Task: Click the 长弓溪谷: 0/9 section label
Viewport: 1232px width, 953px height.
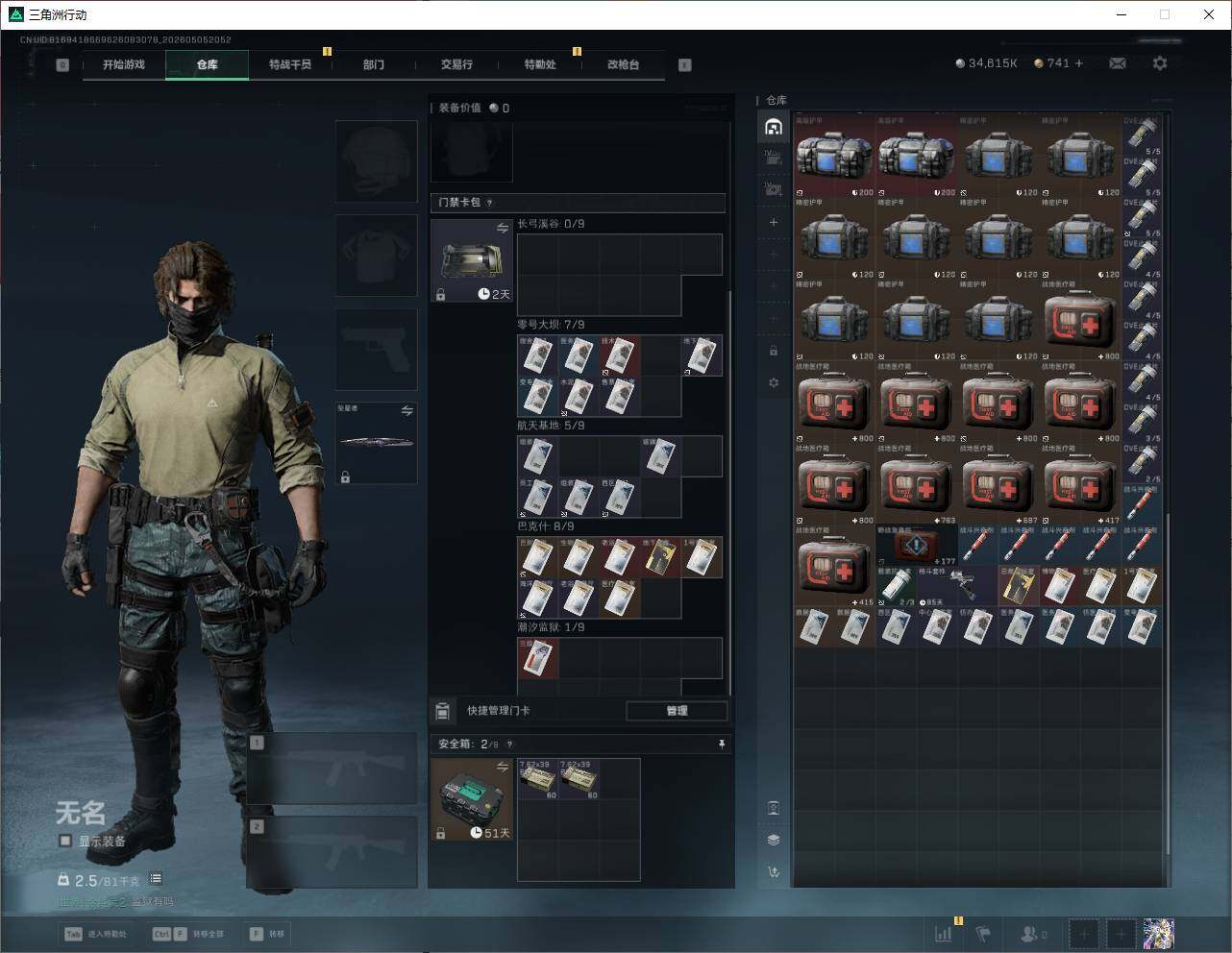Action: [x=551, y=224]
